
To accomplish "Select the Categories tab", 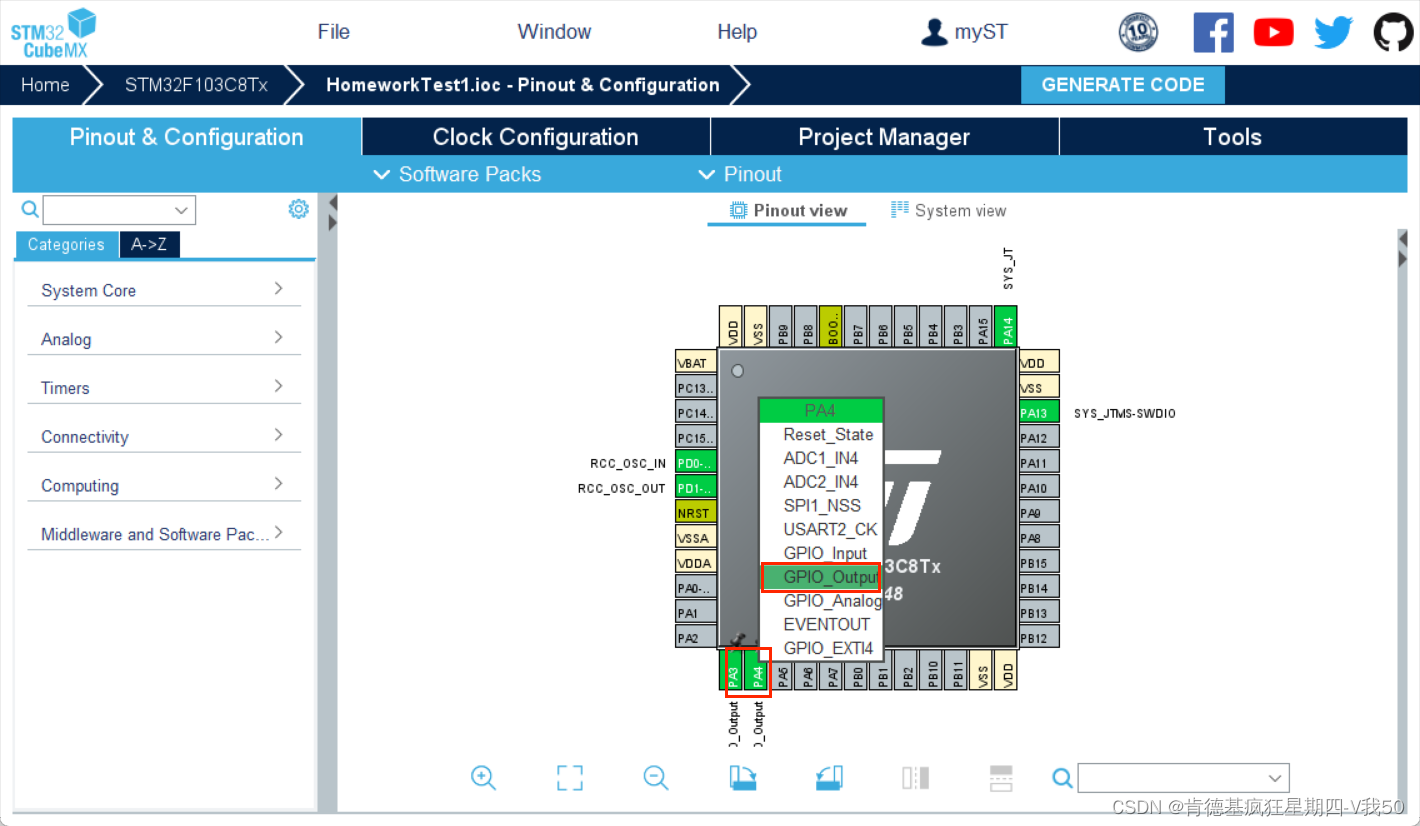I will tap(66, 245).
